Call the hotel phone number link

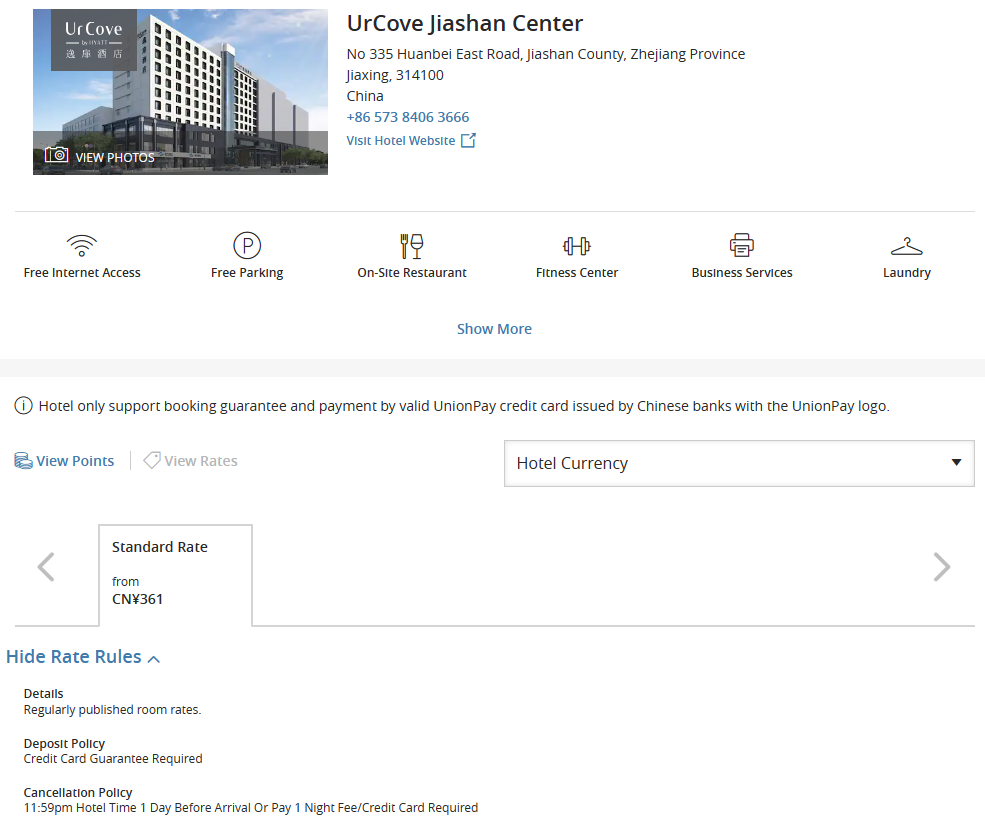[x=408, y=117]
